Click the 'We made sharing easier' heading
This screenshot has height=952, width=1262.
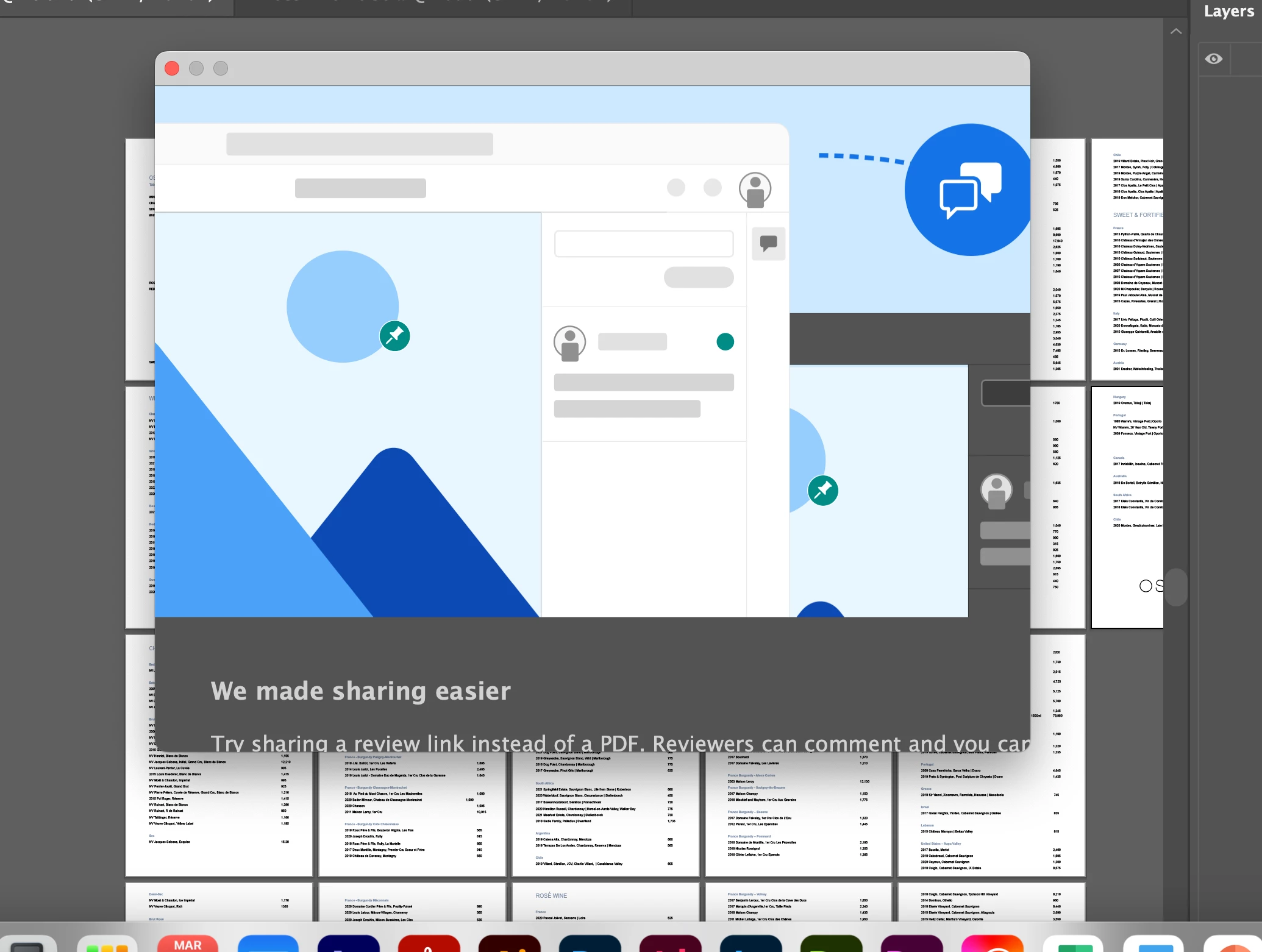tap(360, 691)
